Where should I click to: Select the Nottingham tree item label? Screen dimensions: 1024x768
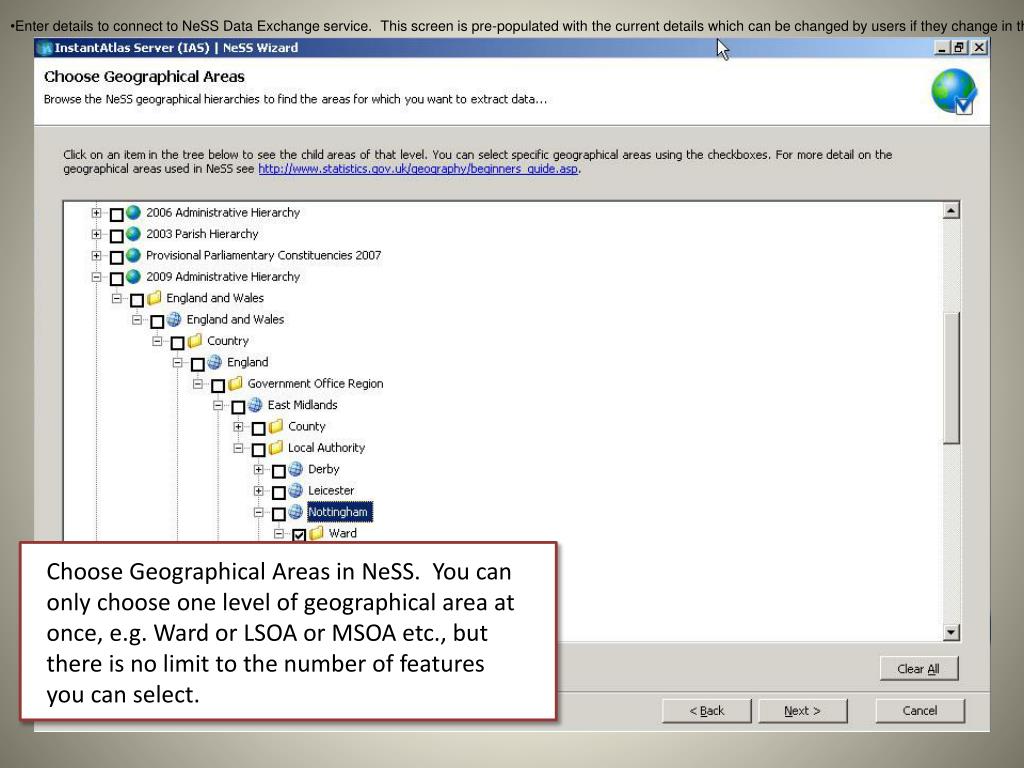(x=338, y=512)
